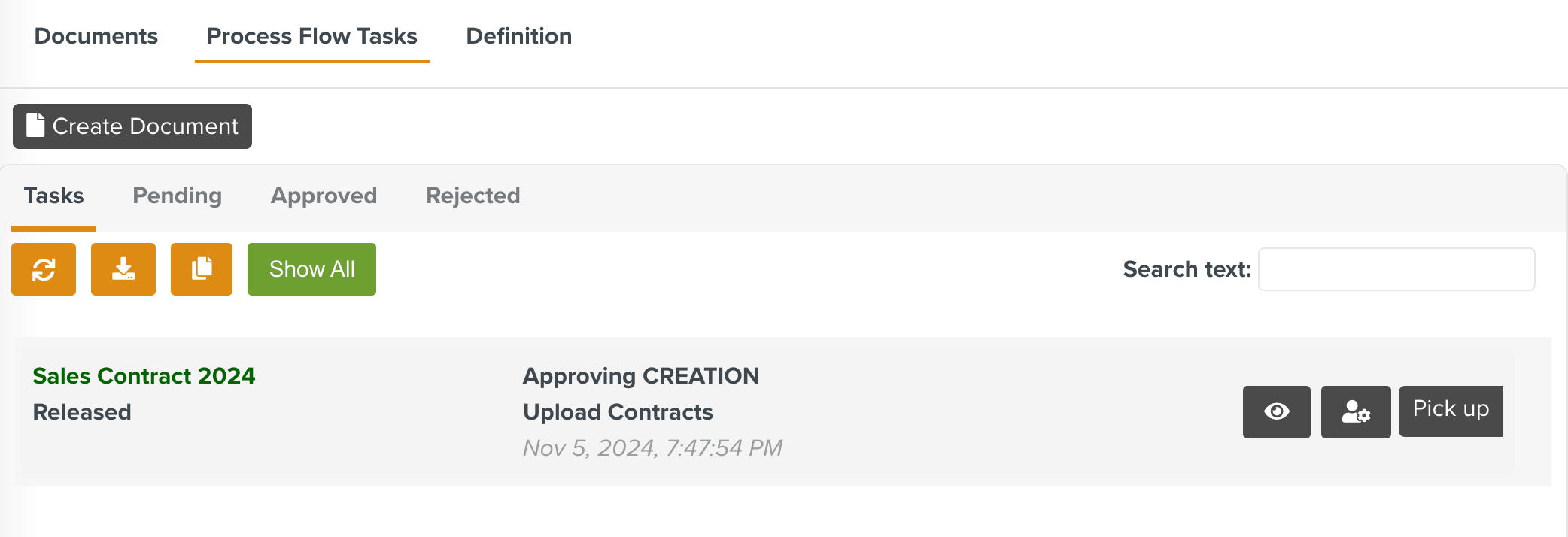Switch to the Approved tab
The width and height of the screenshot is (1568, 537).
click(324, 196)
